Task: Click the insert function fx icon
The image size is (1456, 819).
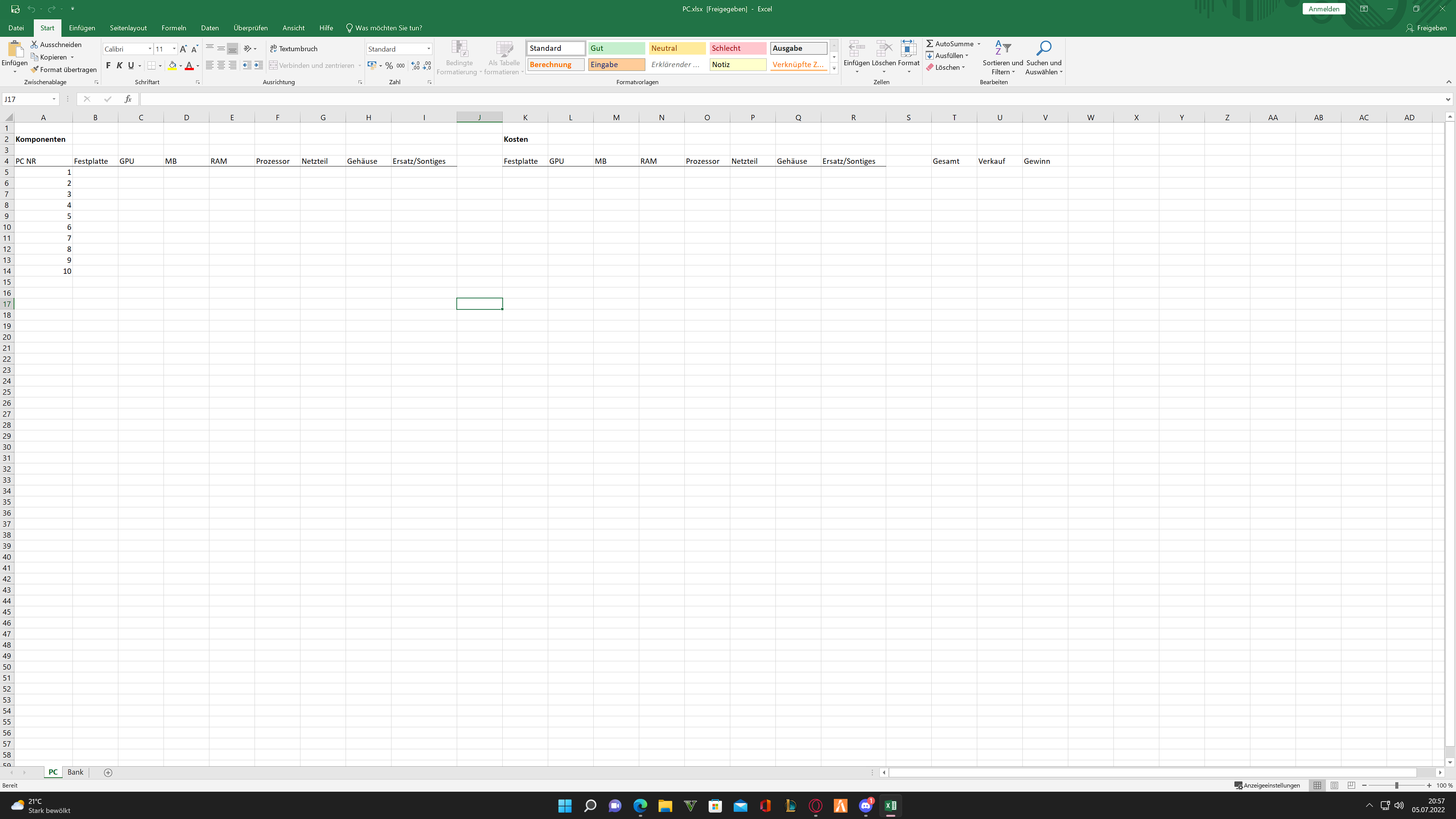Action: coord(128,99)
